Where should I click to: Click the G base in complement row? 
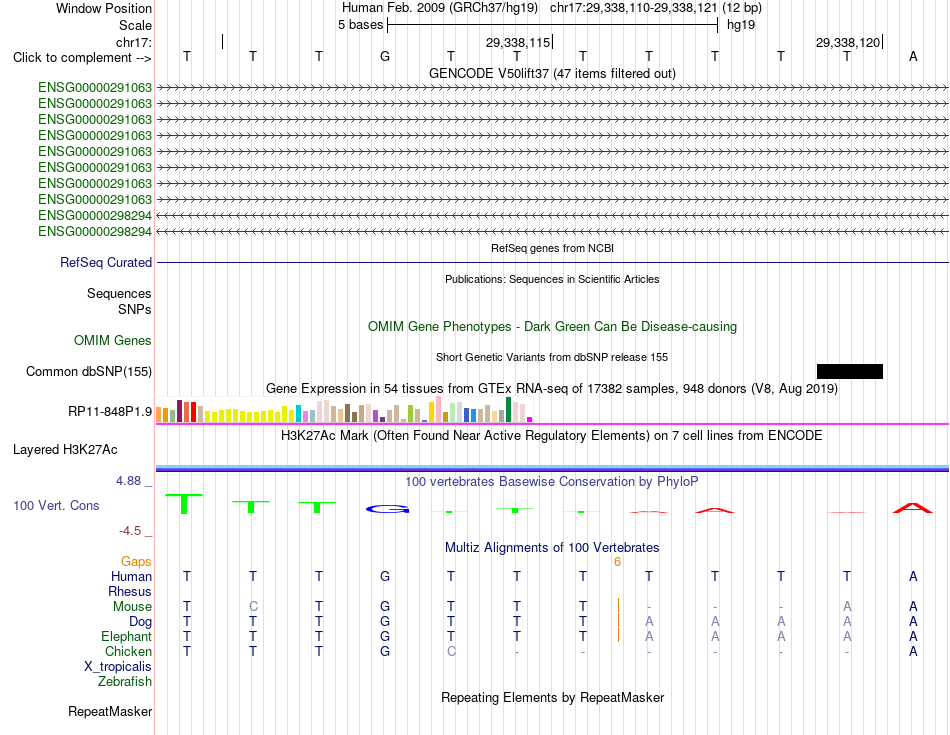tap(385, 56)
